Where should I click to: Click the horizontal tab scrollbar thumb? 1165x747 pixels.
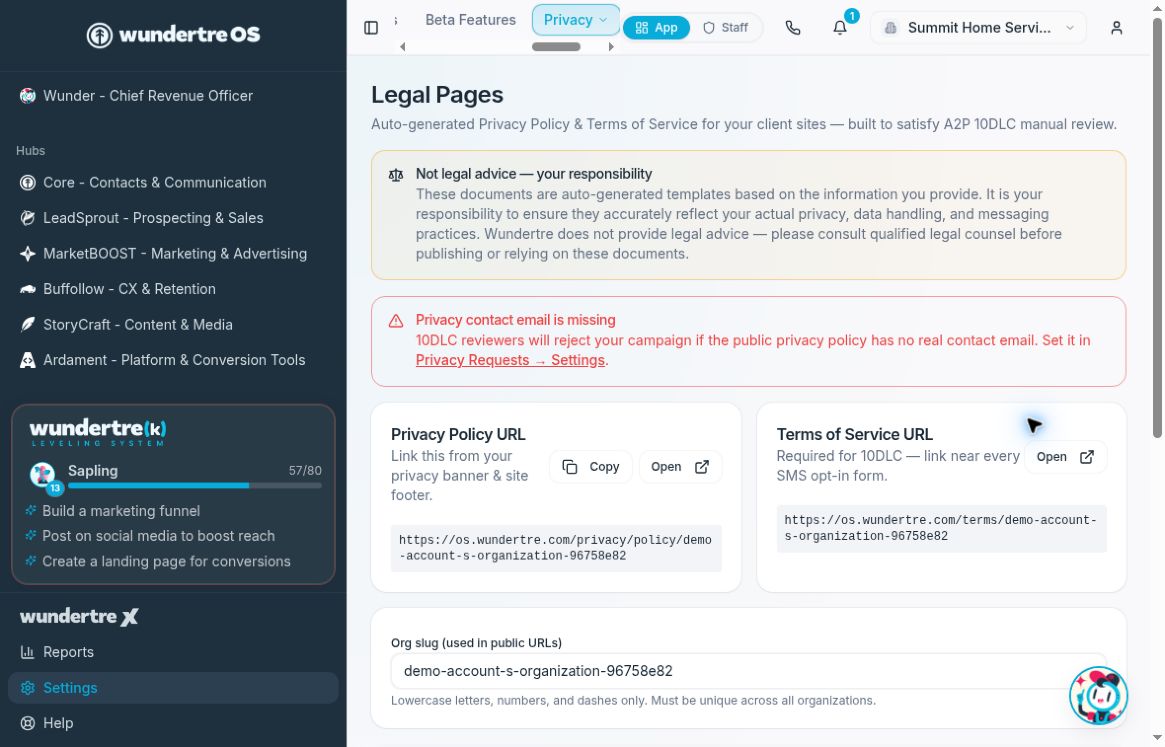point(556,47)
